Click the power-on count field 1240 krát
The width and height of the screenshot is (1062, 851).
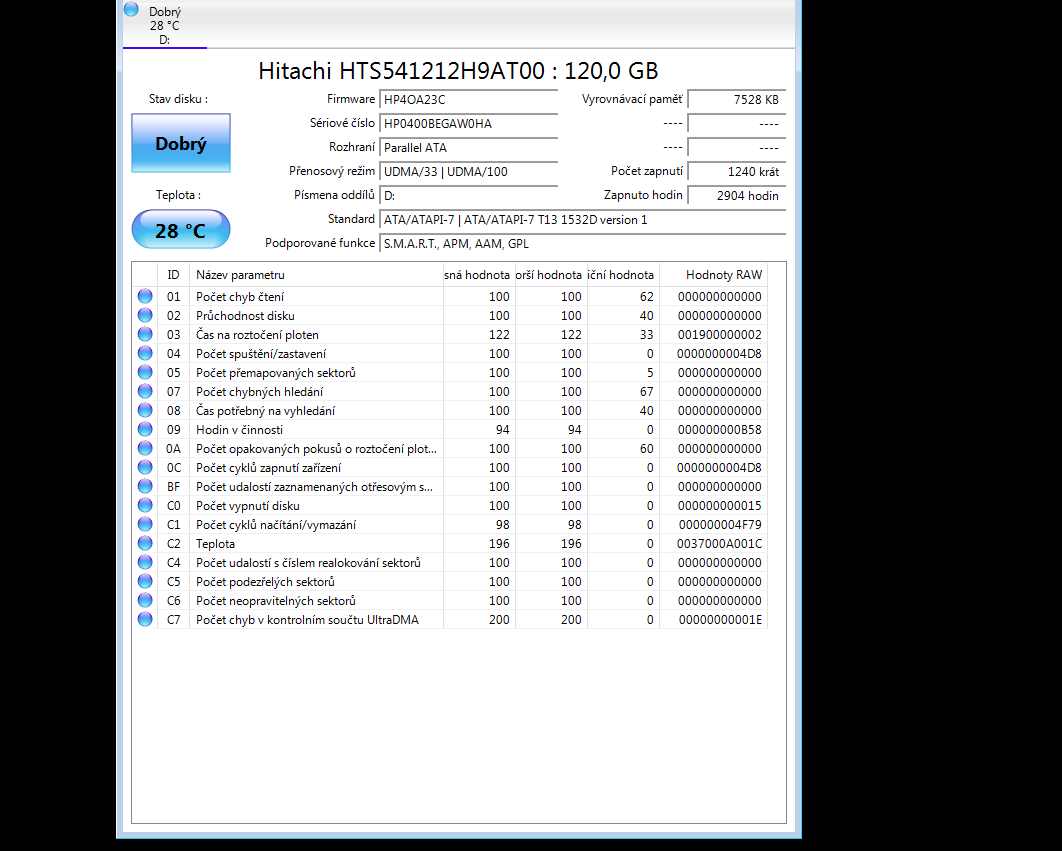[737, 171]
